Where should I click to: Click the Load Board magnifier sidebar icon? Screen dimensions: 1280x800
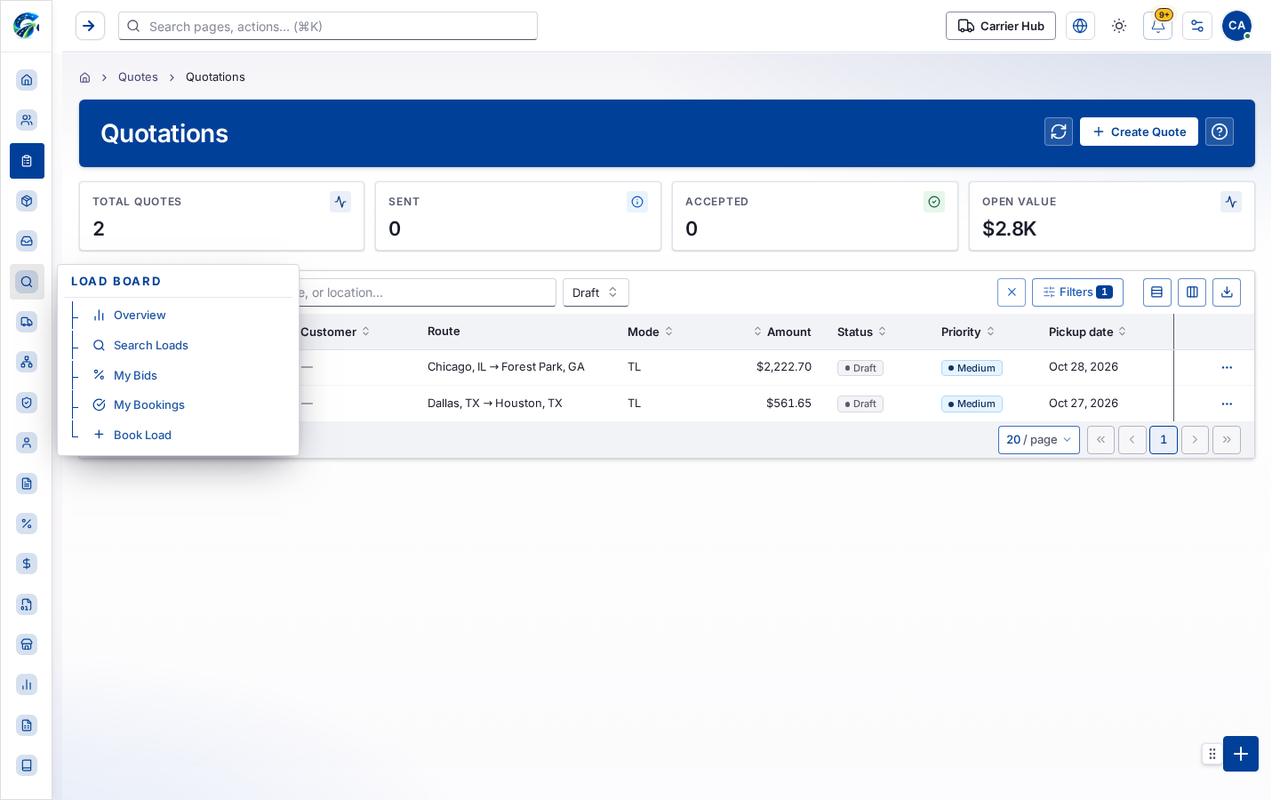[27, 282]
